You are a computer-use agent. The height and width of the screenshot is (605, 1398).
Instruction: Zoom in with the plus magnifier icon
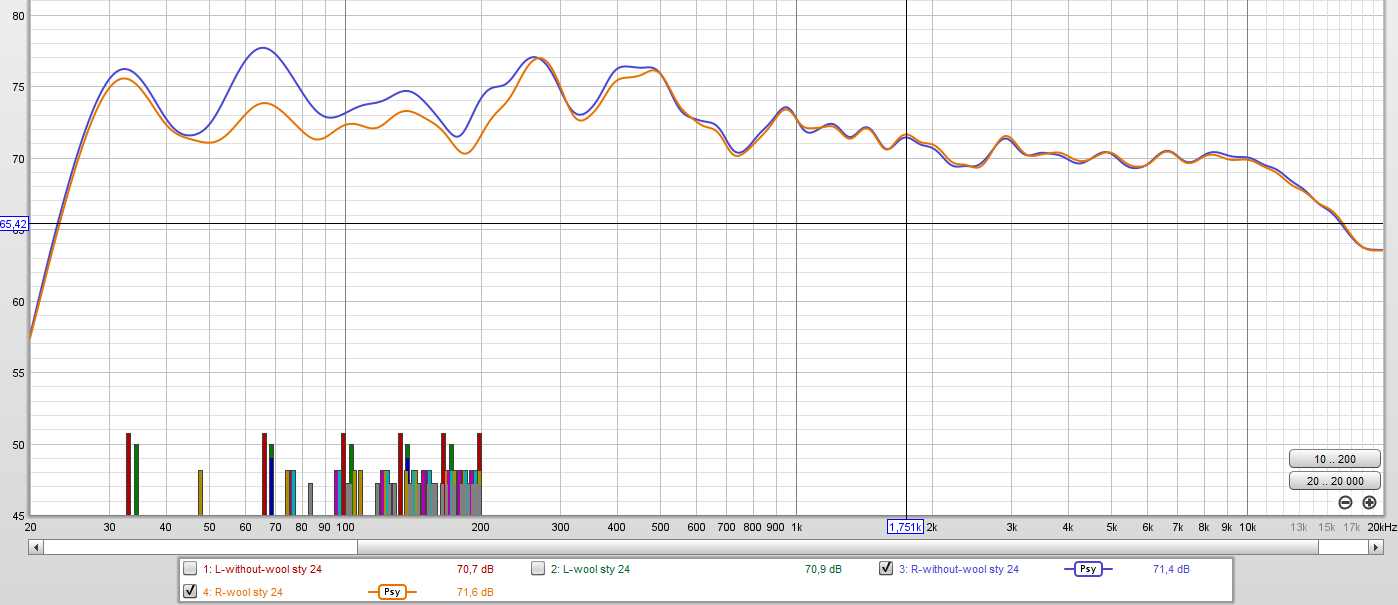[x=1369, y=503]
